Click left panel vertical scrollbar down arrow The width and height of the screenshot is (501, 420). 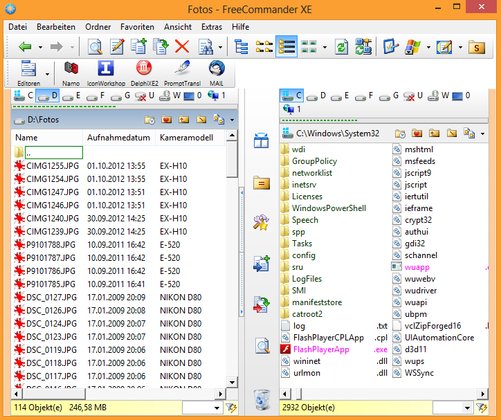pos(232,382)
